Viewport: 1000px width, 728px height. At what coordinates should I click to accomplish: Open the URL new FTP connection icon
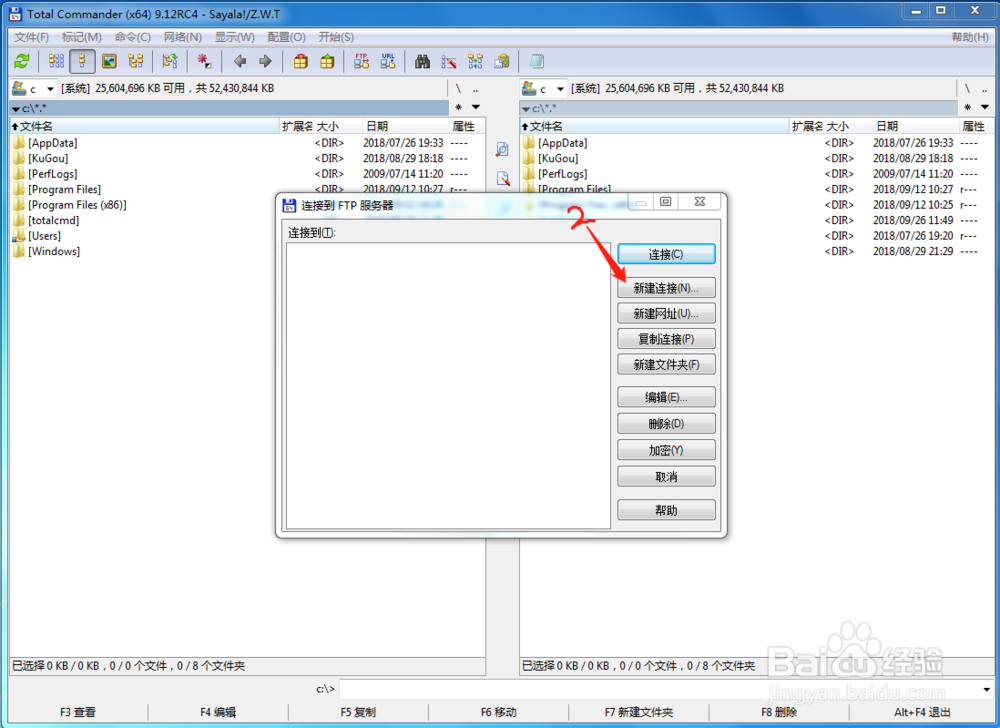[x=388, y=61]
